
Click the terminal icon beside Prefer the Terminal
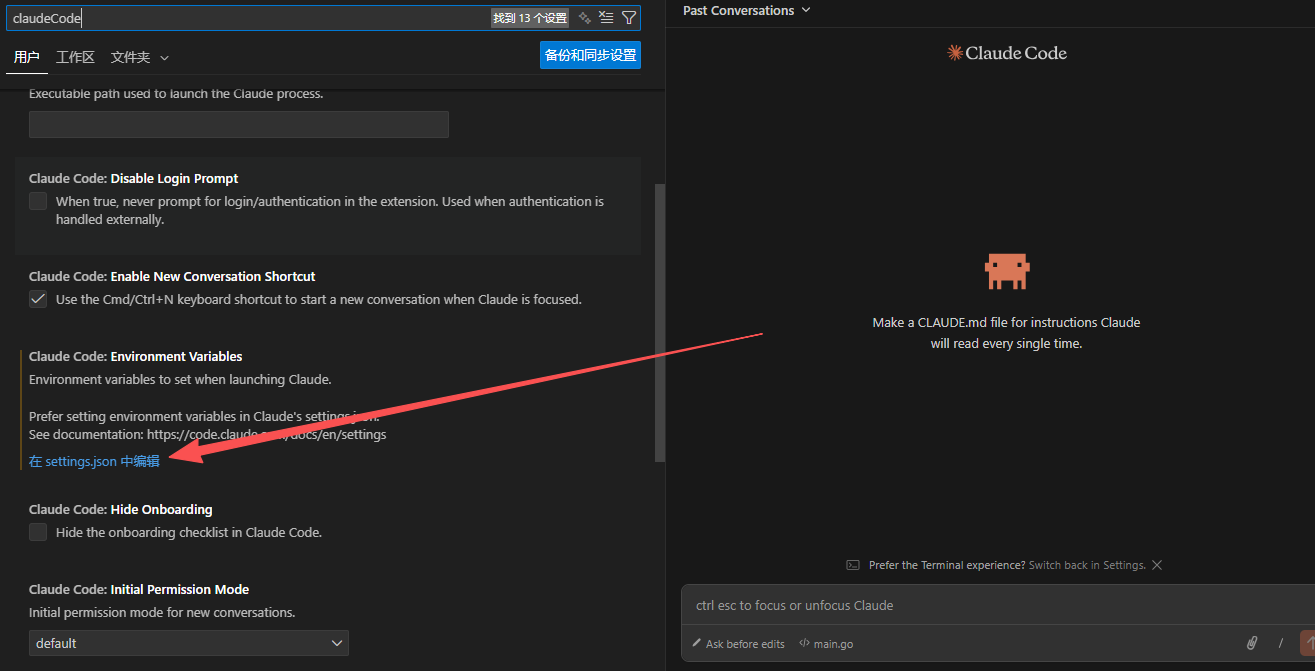pos(853,565)
